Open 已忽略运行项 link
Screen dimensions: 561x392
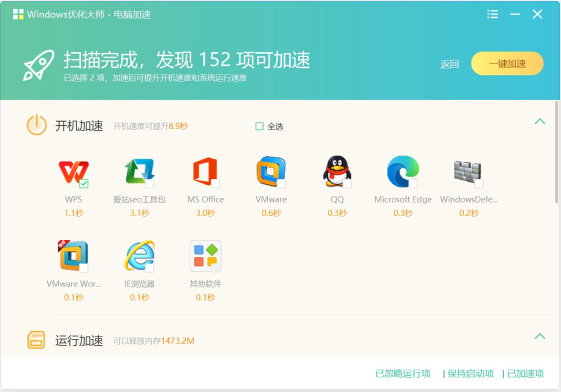(403, 374)
